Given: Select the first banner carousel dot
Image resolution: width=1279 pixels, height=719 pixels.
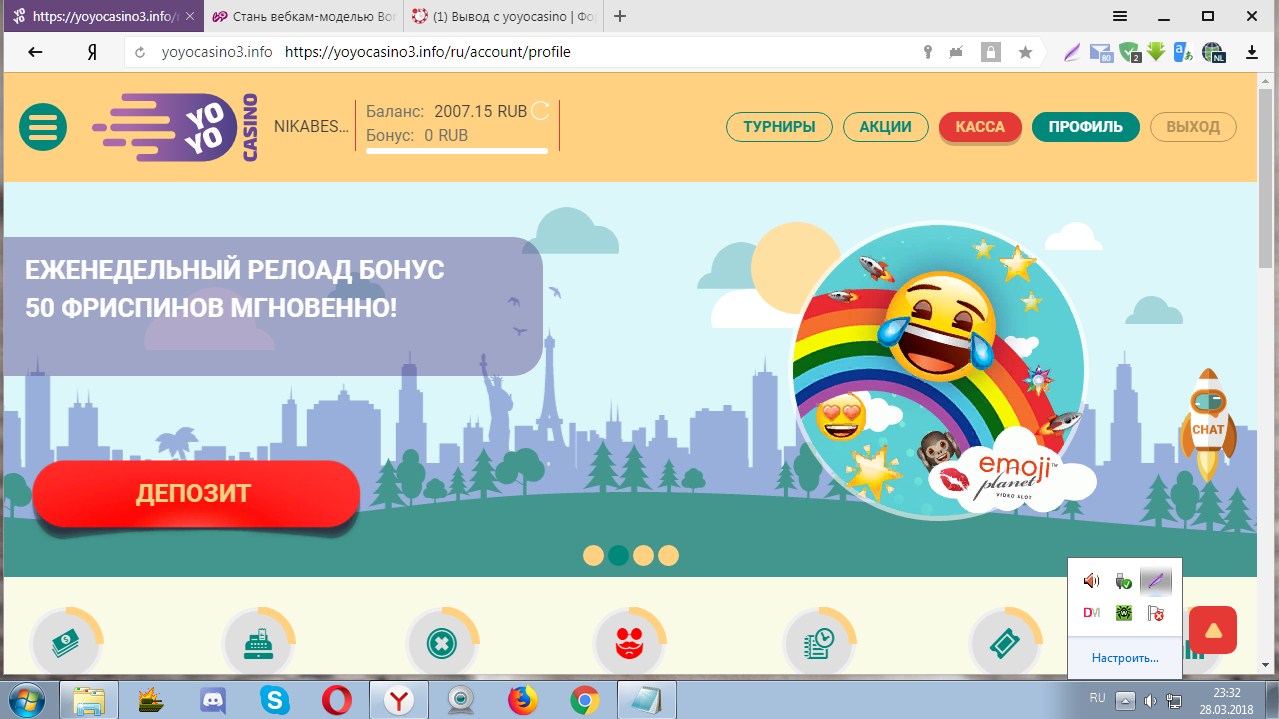Looking at the screenshot, I should pyautogui.click(x=593, y=555).
